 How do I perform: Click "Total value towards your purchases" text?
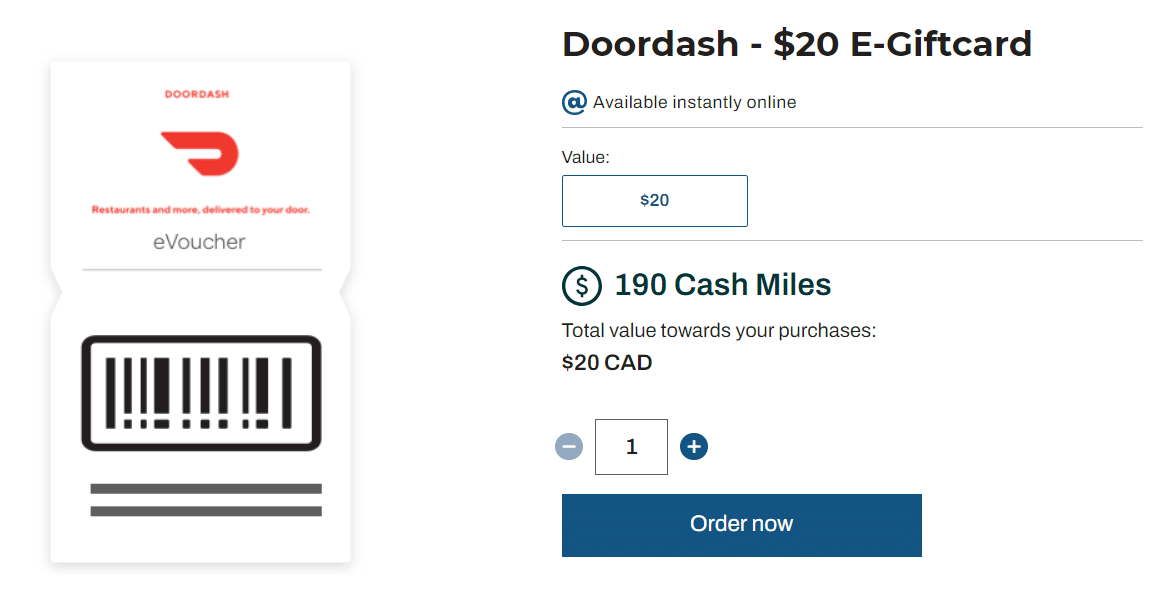click(x=718, y=330)
